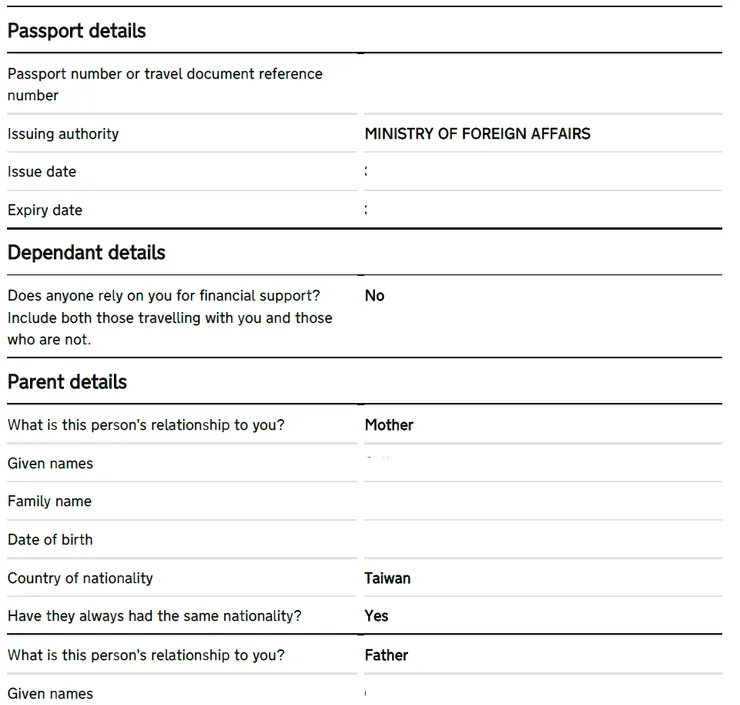The image size is (740, 705).
Task: Select the Country of nationality label
Action: click(x=80, y=578)
